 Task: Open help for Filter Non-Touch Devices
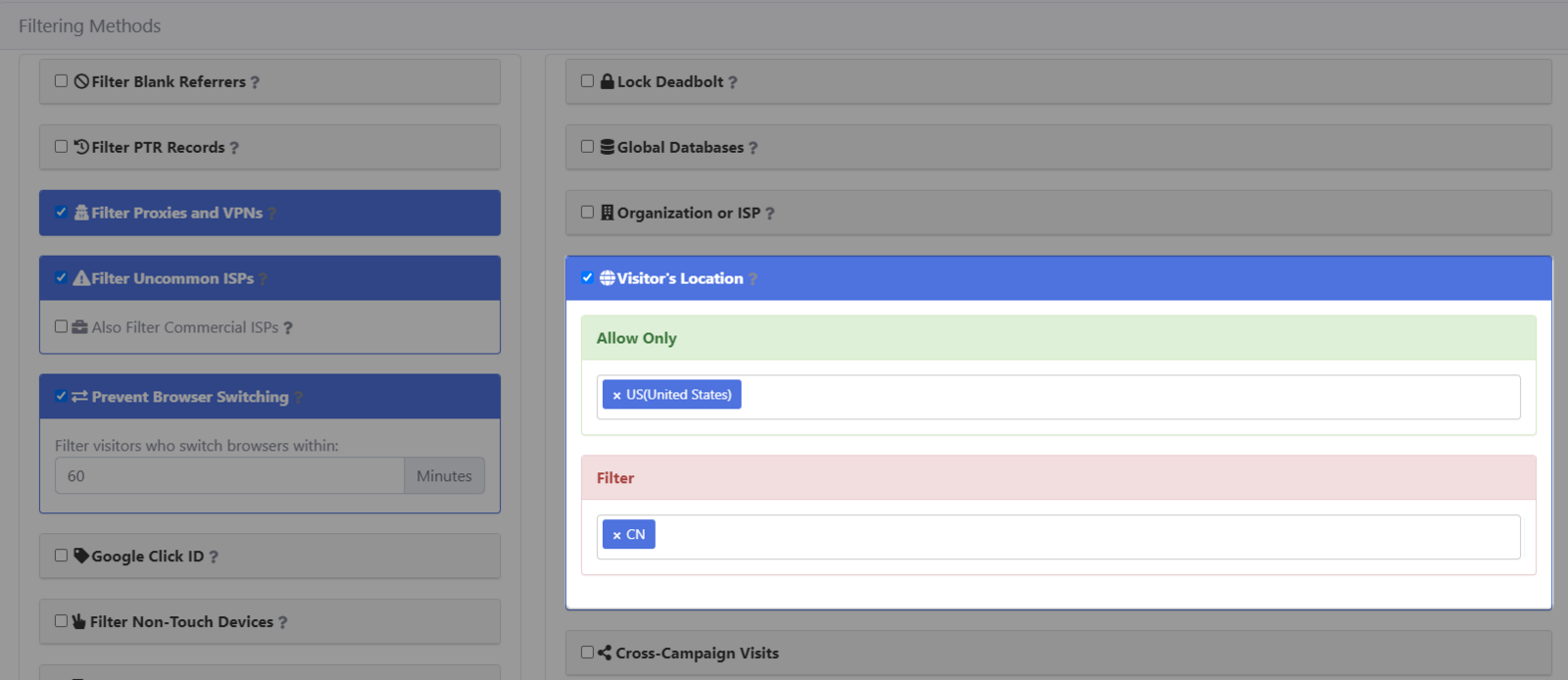283,622
